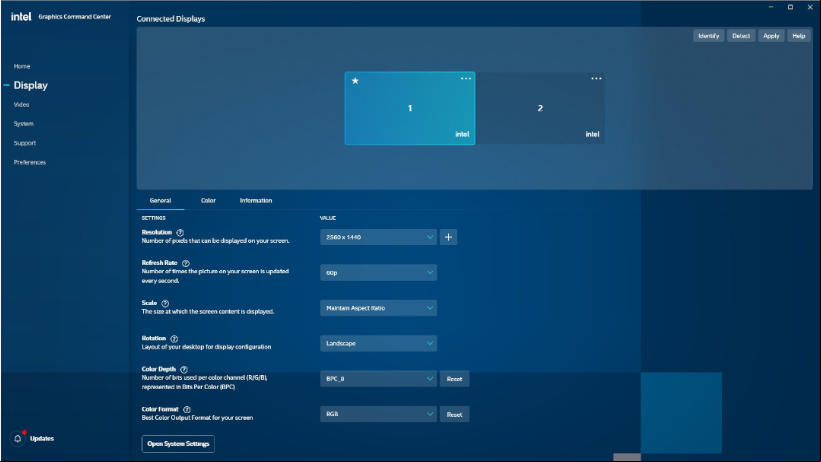Open the Video section in the sidebar
The image size is (821, 462).
coord(21,105)
